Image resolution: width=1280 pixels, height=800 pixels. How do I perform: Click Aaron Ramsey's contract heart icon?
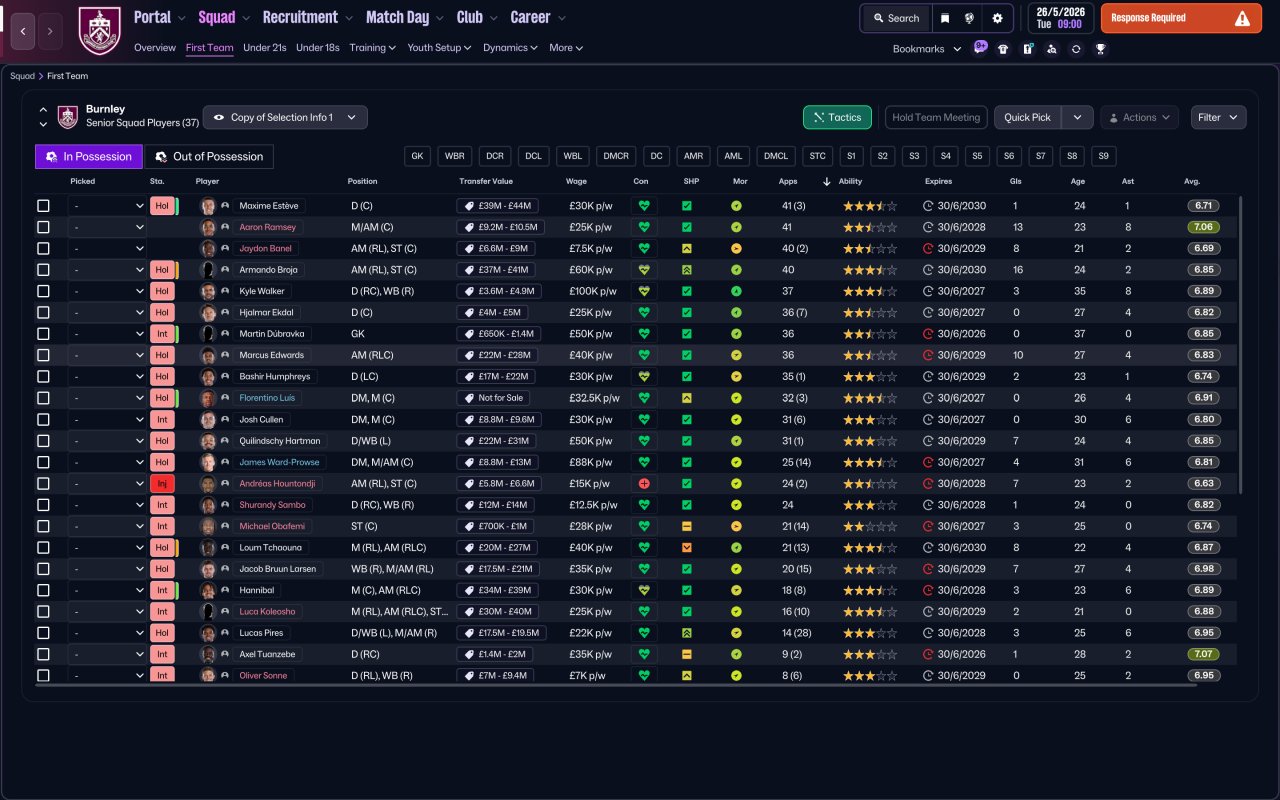pyautogui.click(x=644, y=227)
